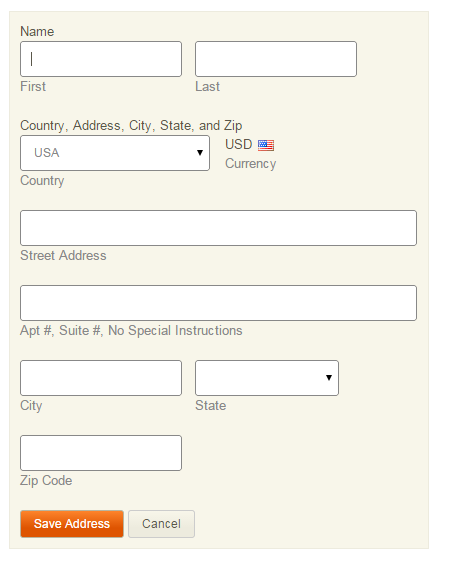Click the Zip Code label

[x=46, y=480]
